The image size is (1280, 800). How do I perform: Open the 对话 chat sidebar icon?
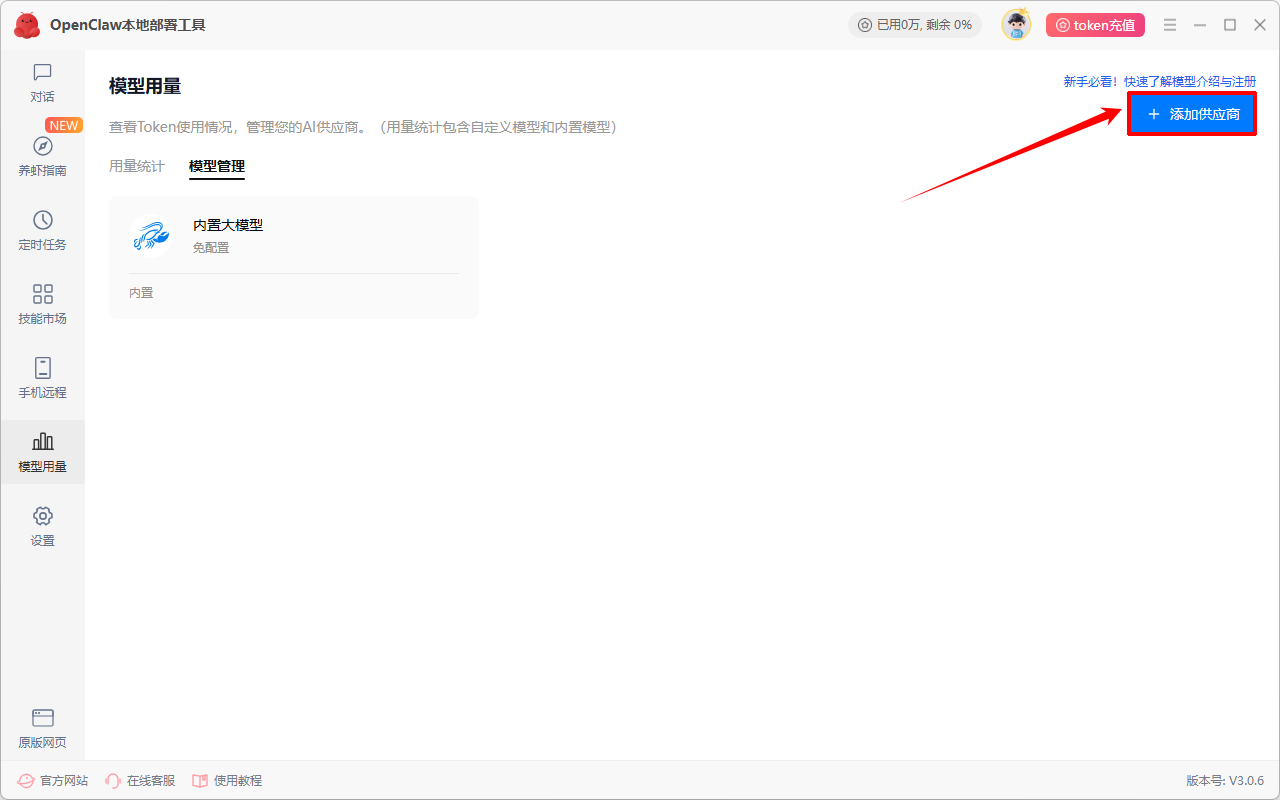point(42,72)
